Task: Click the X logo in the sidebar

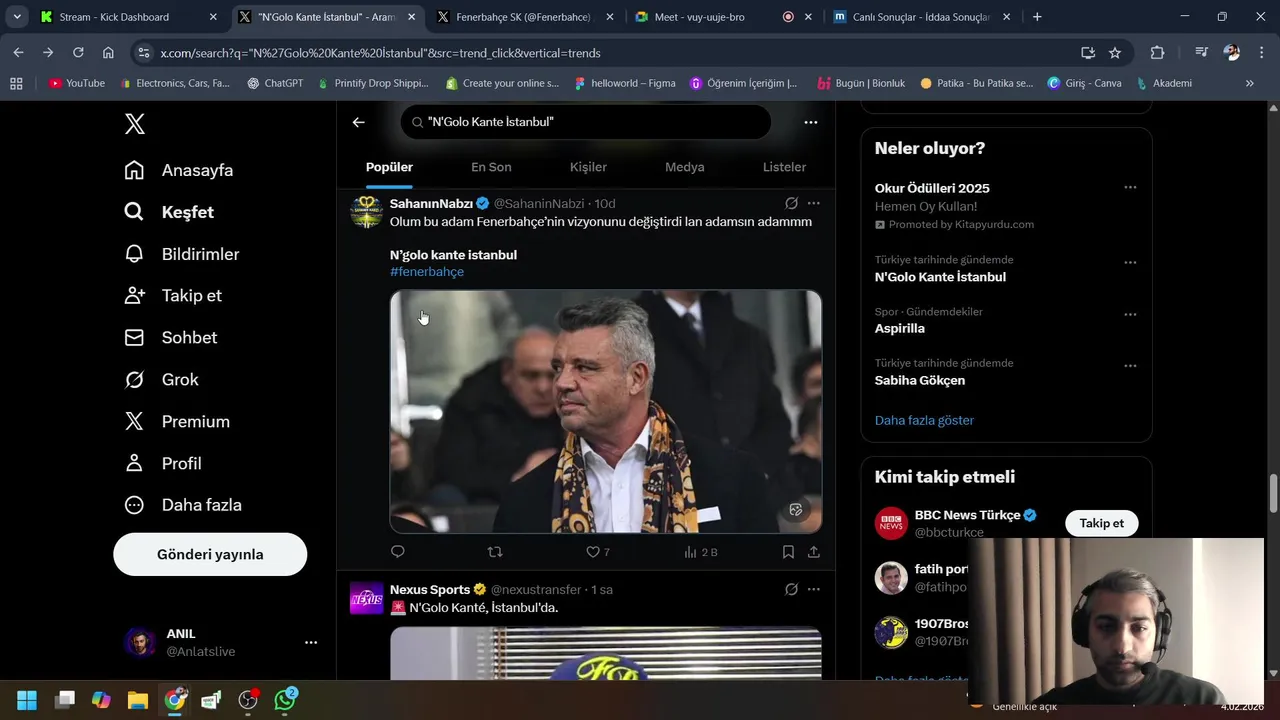Action: point(135,124)
